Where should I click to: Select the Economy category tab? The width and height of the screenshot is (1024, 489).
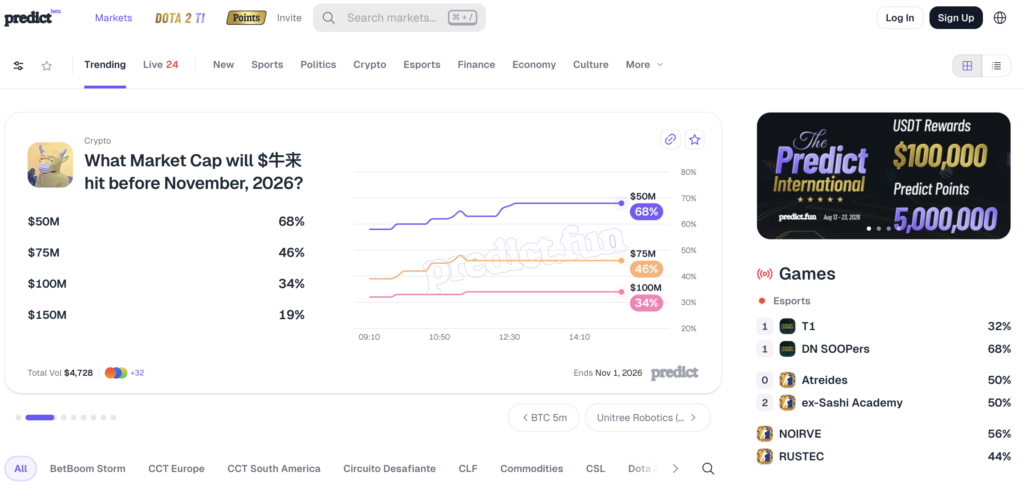(534, 65)
